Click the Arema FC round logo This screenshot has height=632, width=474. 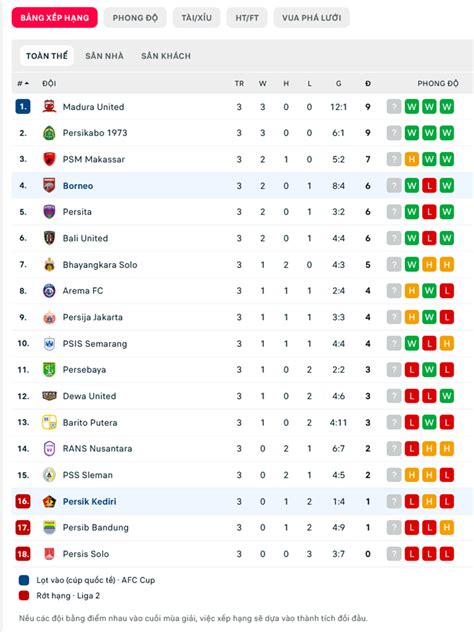[49, 291]
